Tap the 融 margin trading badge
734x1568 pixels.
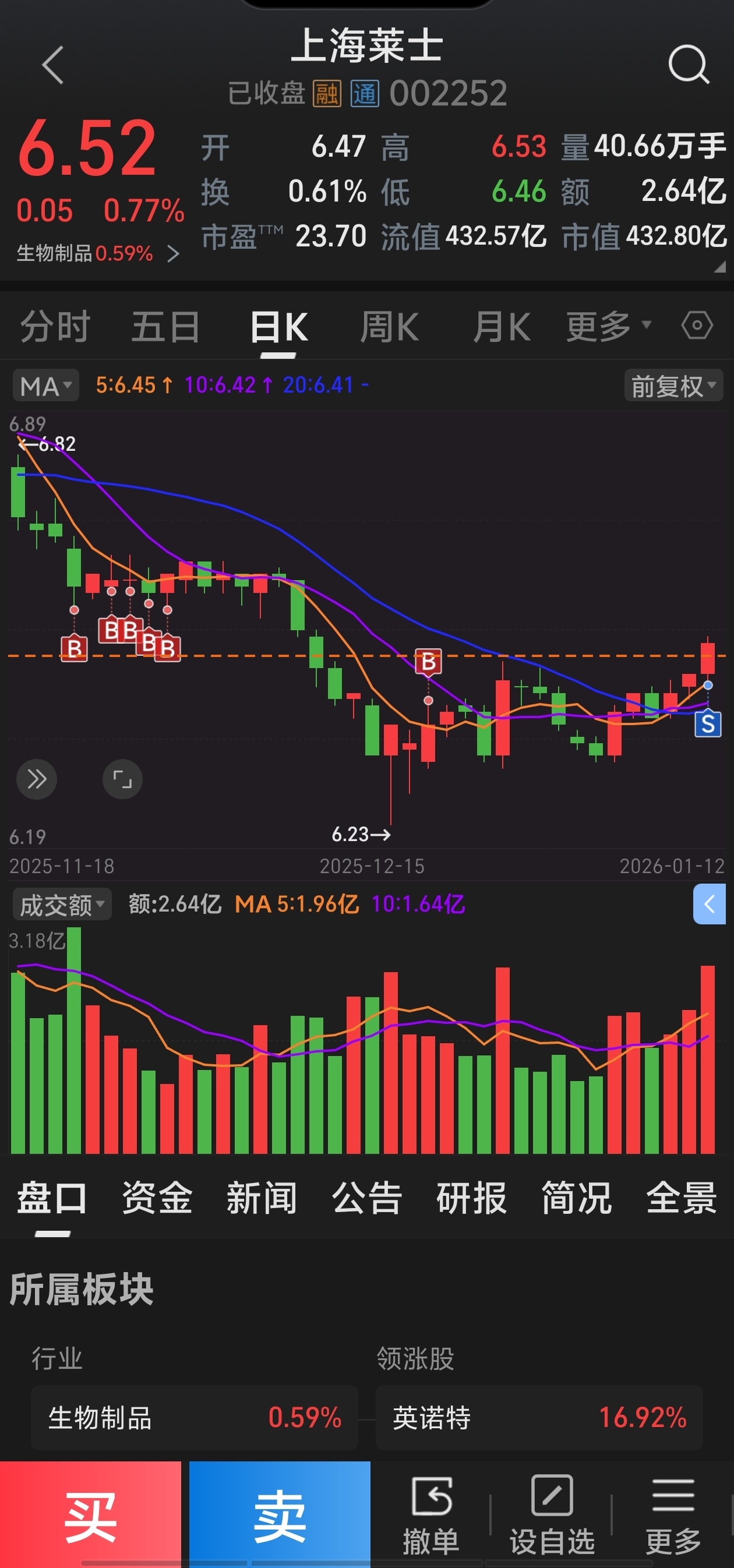pyautogui.click(x=327, y=94)
